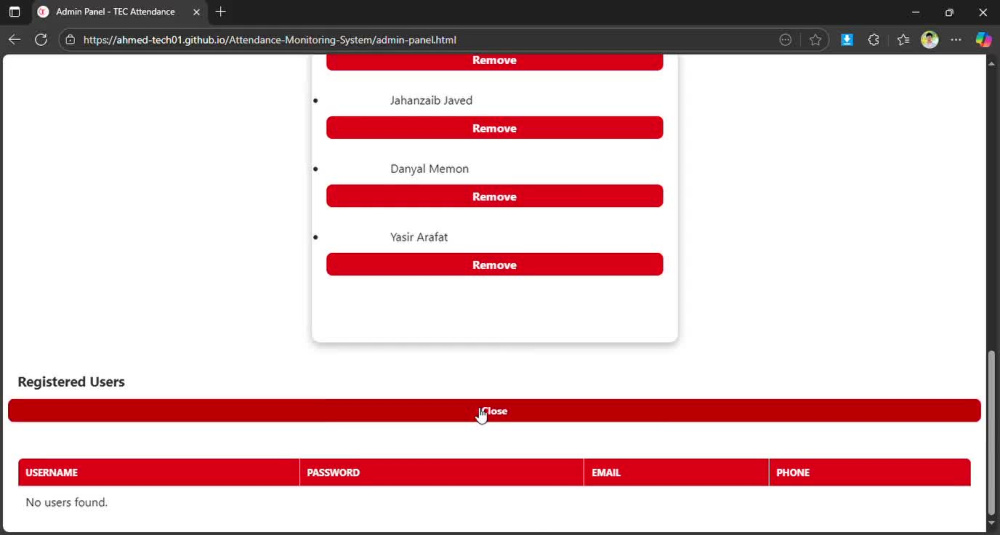Click the topmost partially visible Remove button
This screenshot has height=535, width=1000.
click(494, 62)
